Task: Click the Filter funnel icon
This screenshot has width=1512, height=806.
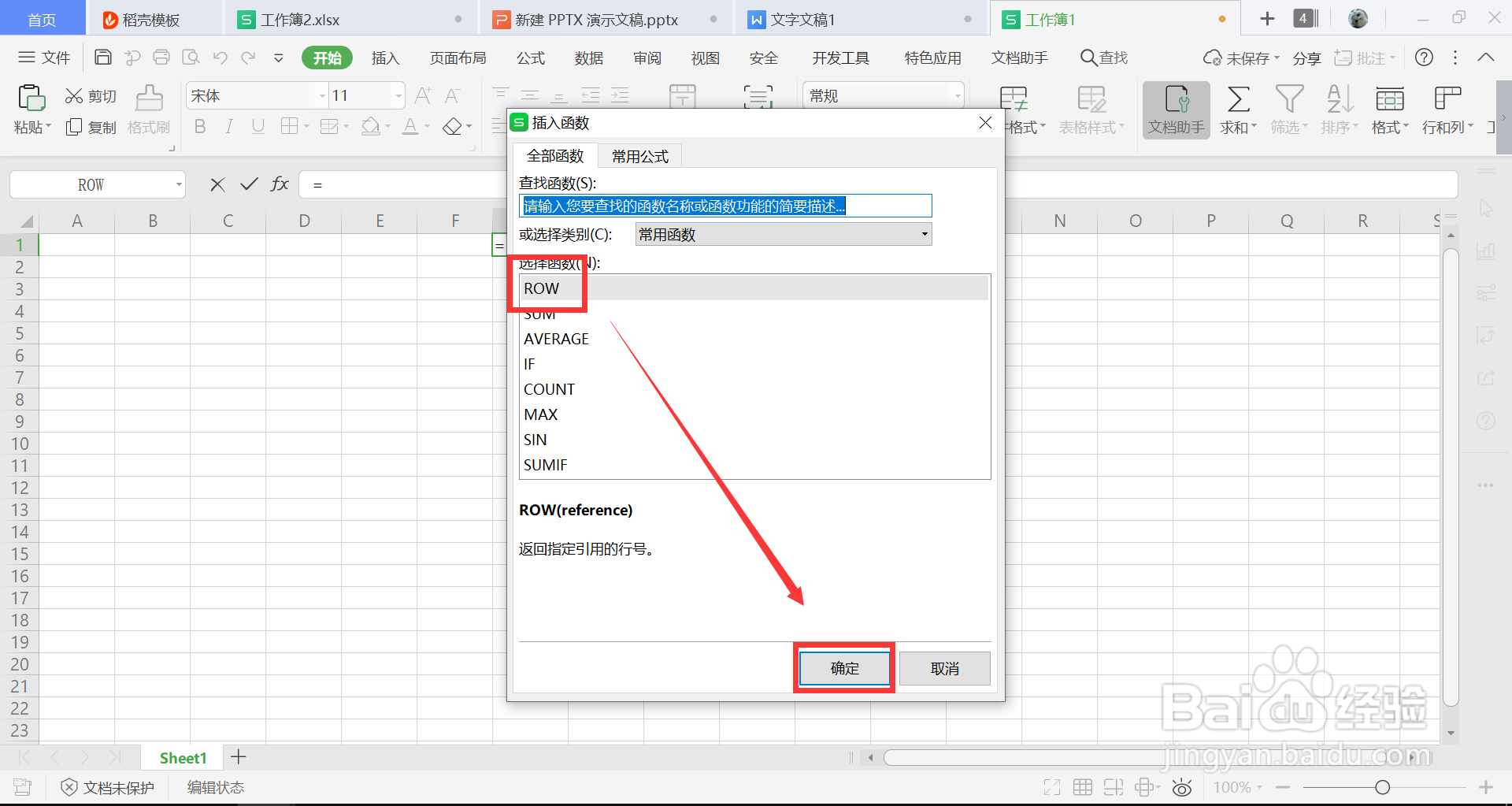Action: (1289, 99)
